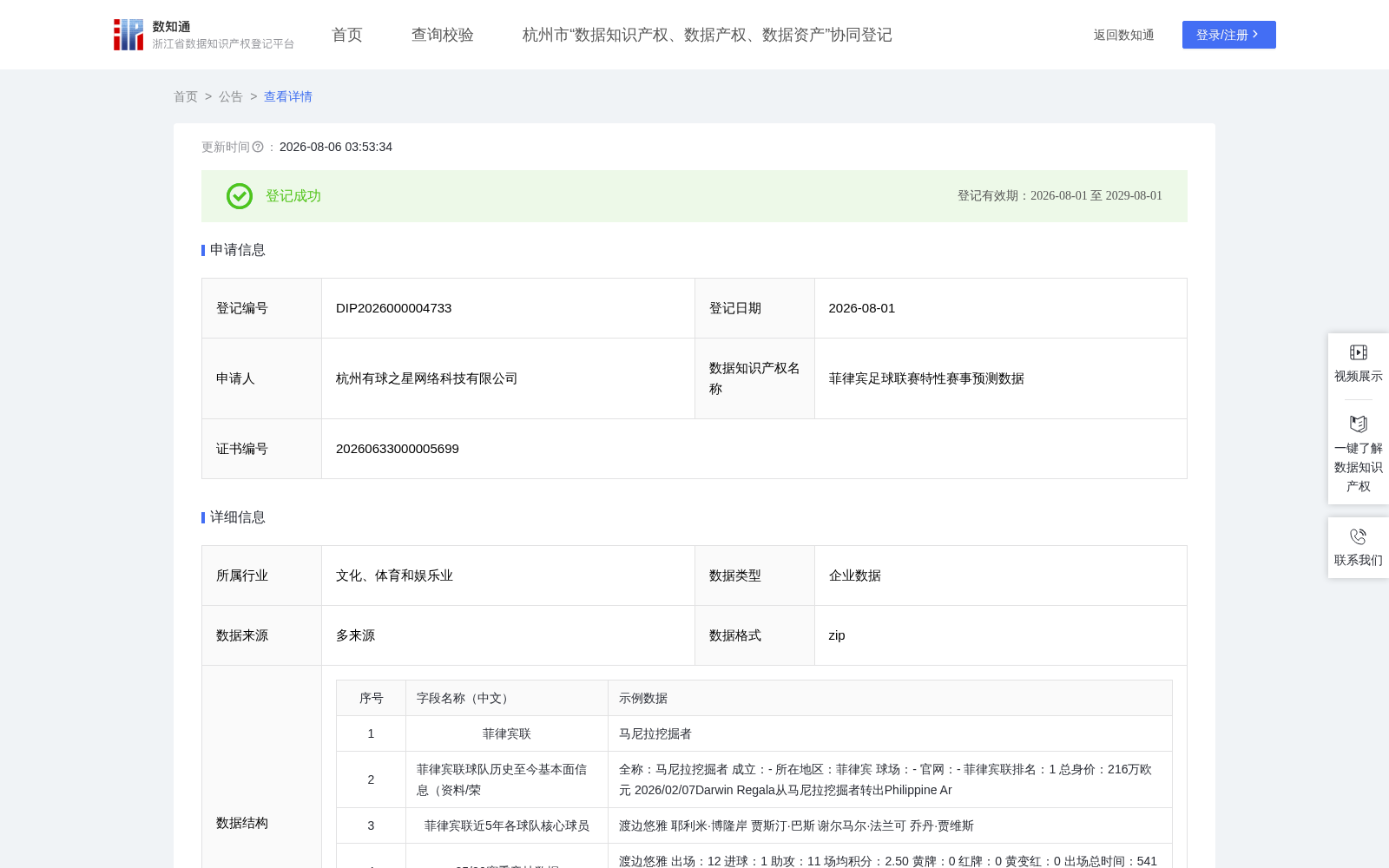The height and width of the screenshot is (868, 1389).
Task: Select the sample data 马尼拉挖掘者
Action: [x=655, y=733]
